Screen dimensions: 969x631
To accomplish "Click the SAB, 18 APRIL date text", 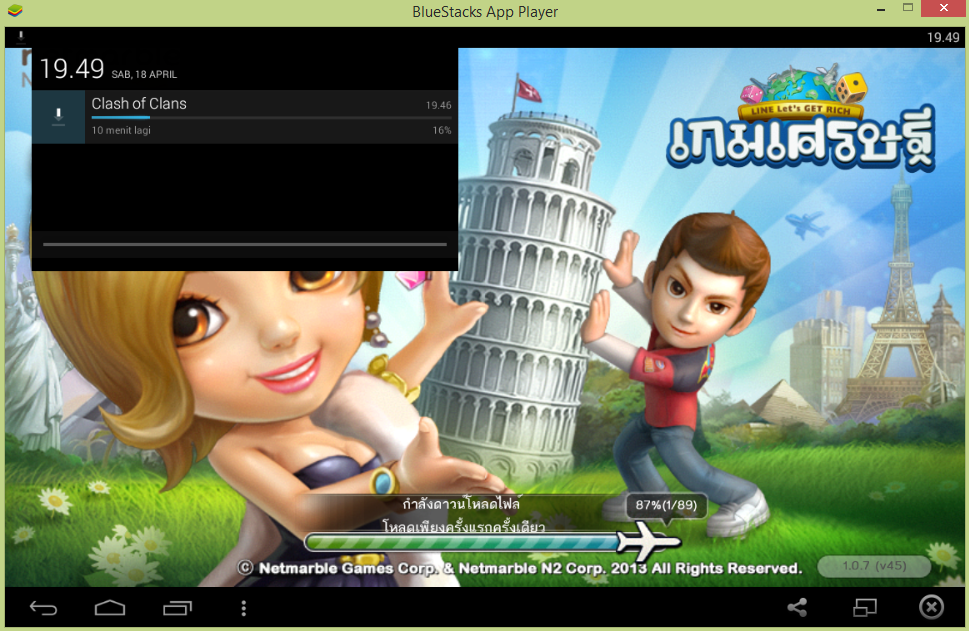I will [x=144, y=74].
